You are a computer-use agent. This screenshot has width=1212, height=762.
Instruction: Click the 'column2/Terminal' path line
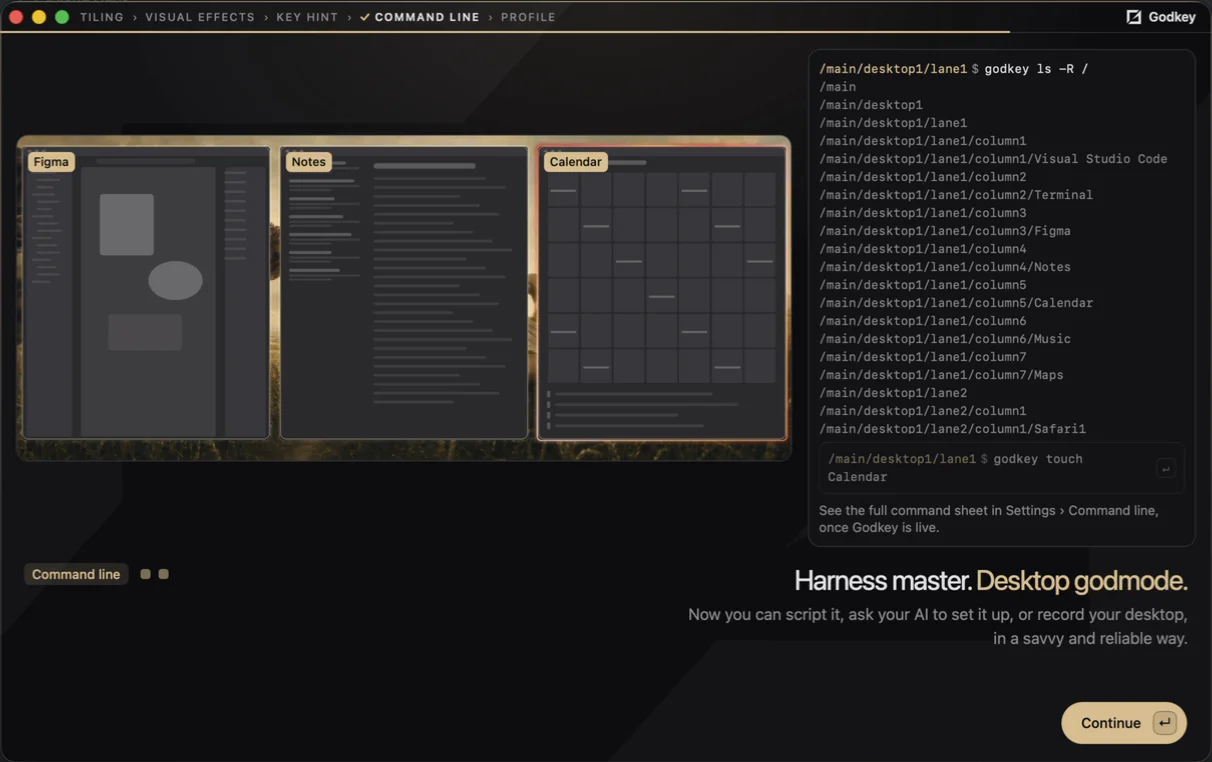[x=956, y=195]
